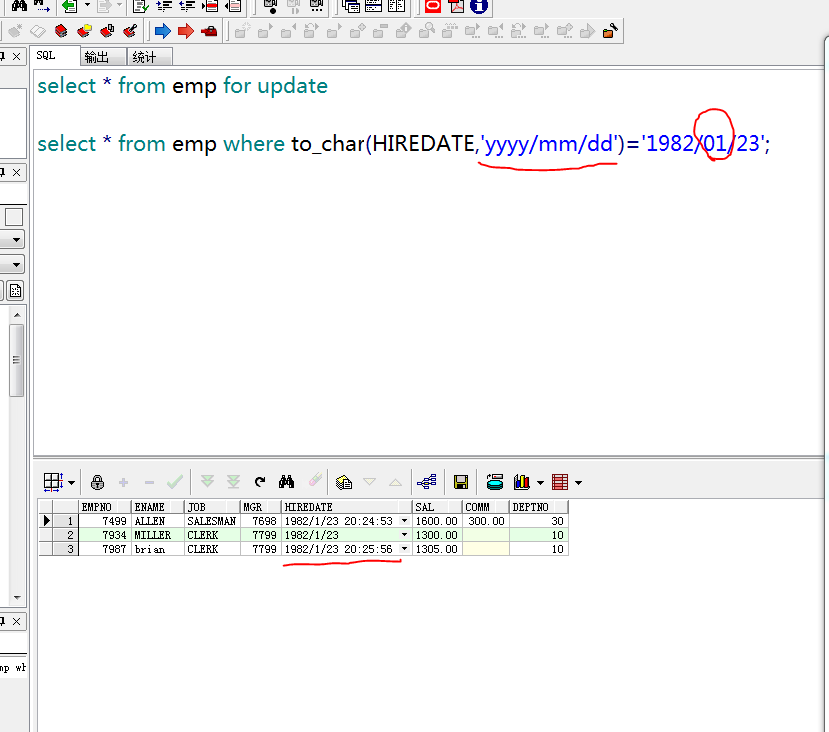The width and height of the screenshot is (829, 732).
Task: Select row number 2 in result grid
Action: [x=66, y=535]
